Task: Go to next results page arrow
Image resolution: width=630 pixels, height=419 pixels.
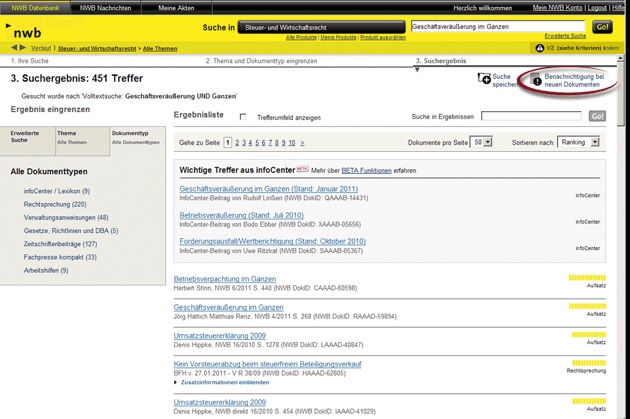Action: (x=302, y=143)
